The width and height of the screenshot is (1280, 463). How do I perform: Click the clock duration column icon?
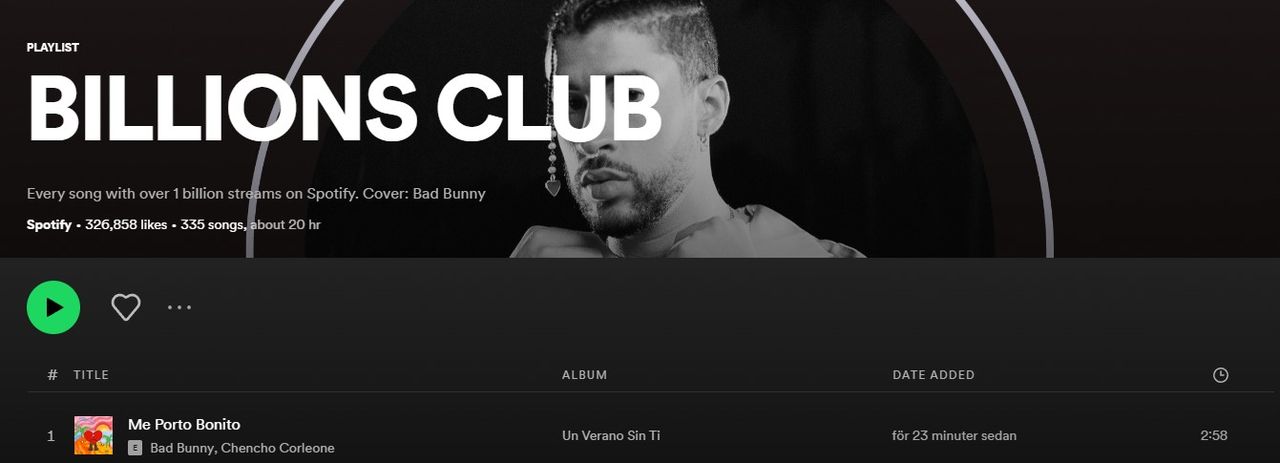1220,375
